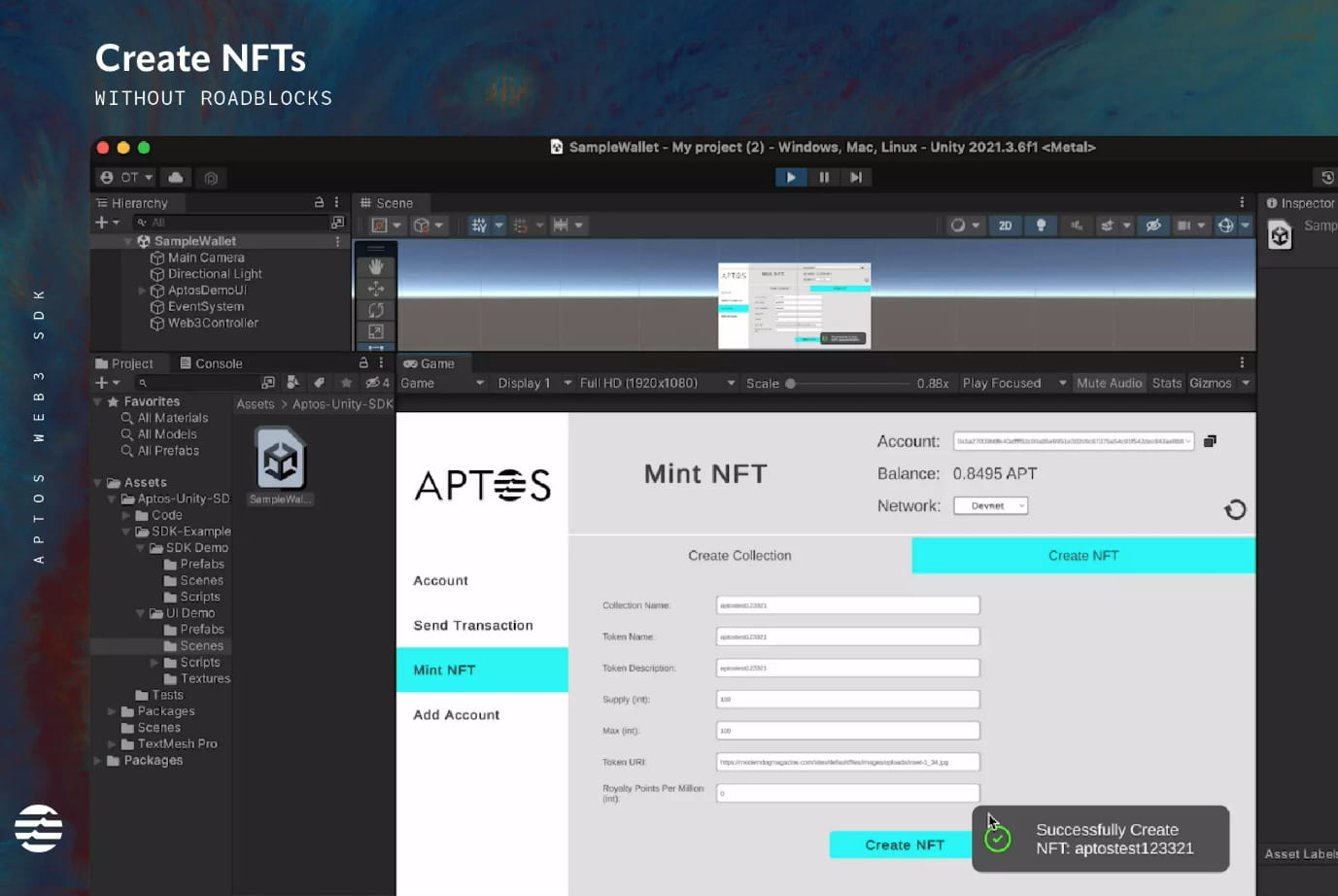Lock the Hierarchy panel
1338x896 pixels.
pyautogui.click(x=319, y=202)
